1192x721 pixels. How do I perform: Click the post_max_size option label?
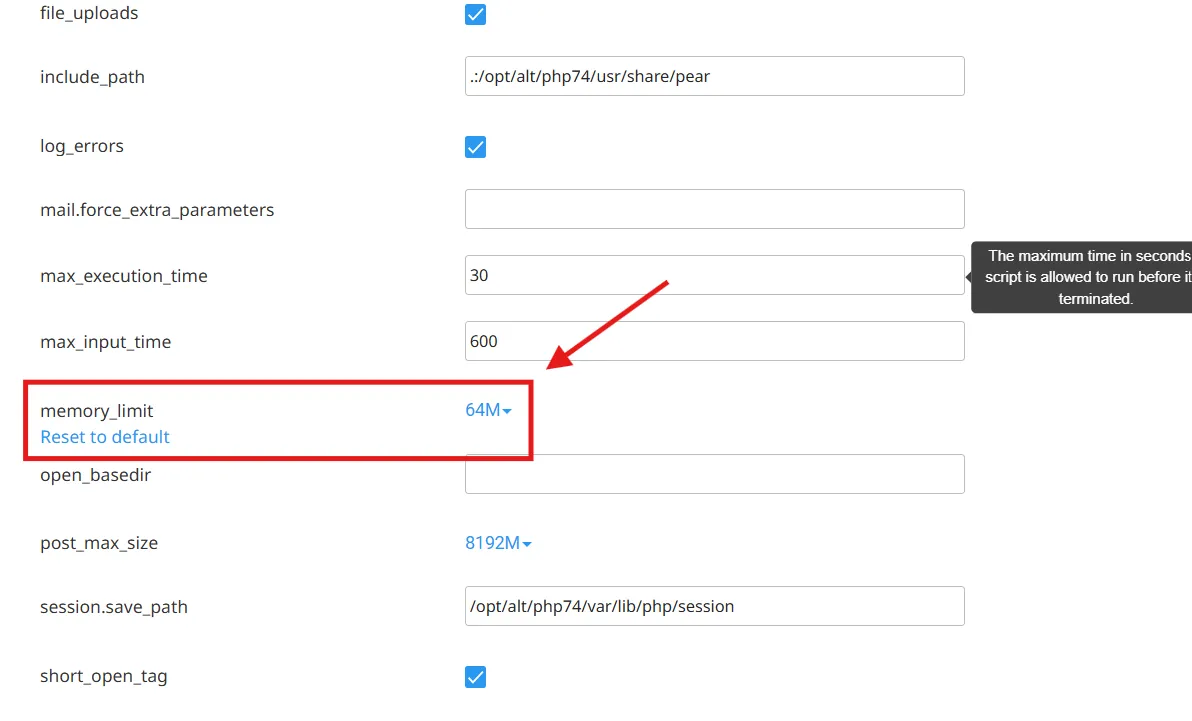[x=99, y=543]
